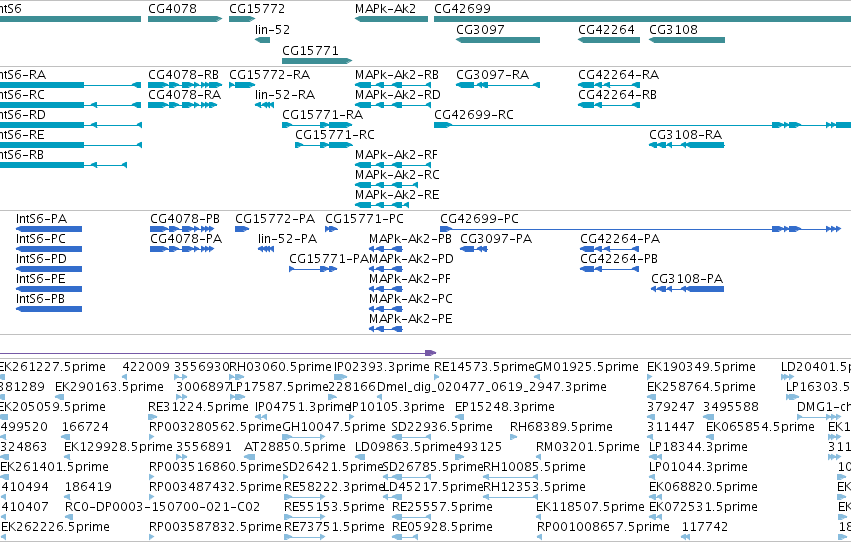
Task: Select protein CG42264-PB
Action: (619, 259)
